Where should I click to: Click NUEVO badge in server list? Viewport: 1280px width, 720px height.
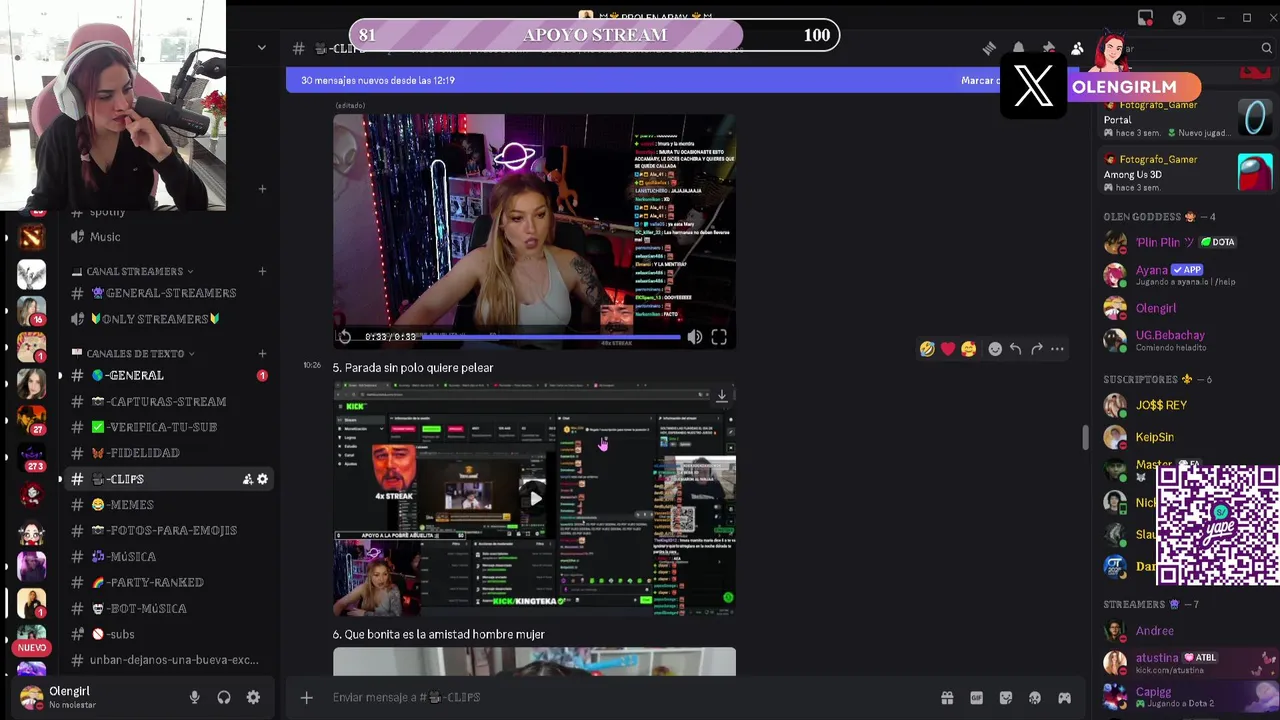coord(31,647)
